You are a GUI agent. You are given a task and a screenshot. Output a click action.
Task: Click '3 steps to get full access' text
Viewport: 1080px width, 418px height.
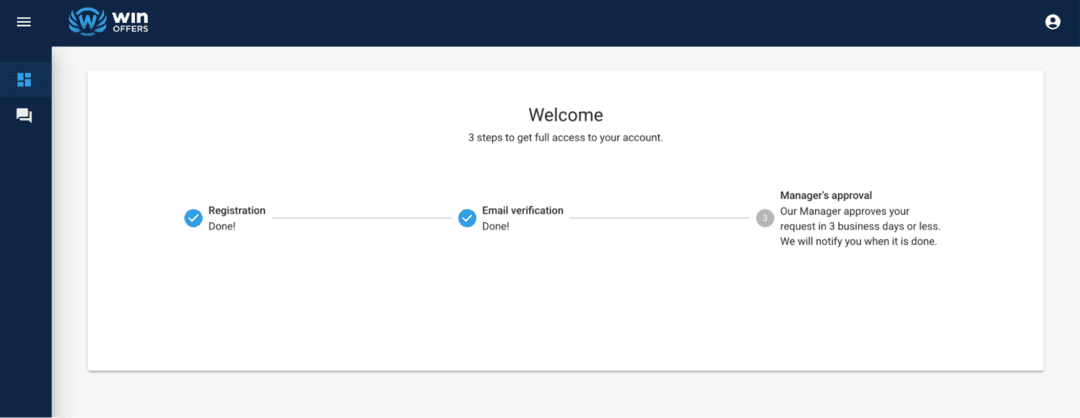coord(565,138)
